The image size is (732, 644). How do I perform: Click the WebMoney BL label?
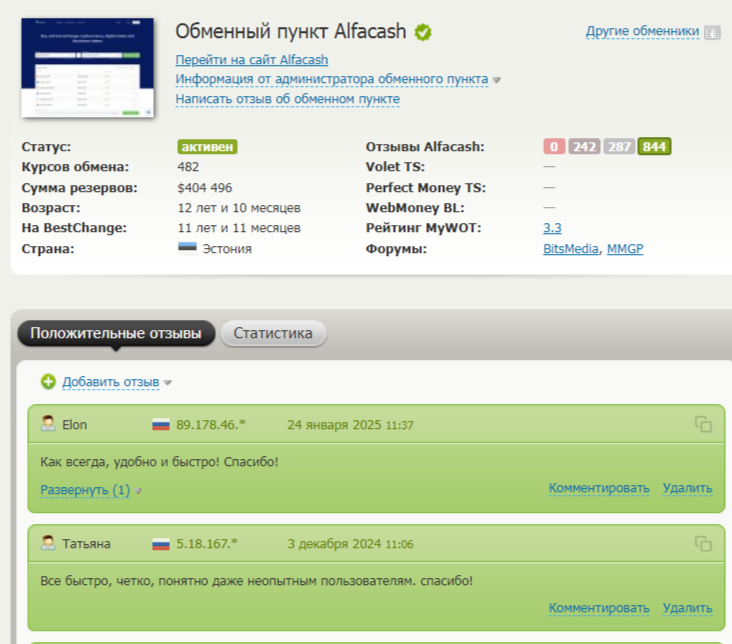pyautogui.click(x=415, y=208)
